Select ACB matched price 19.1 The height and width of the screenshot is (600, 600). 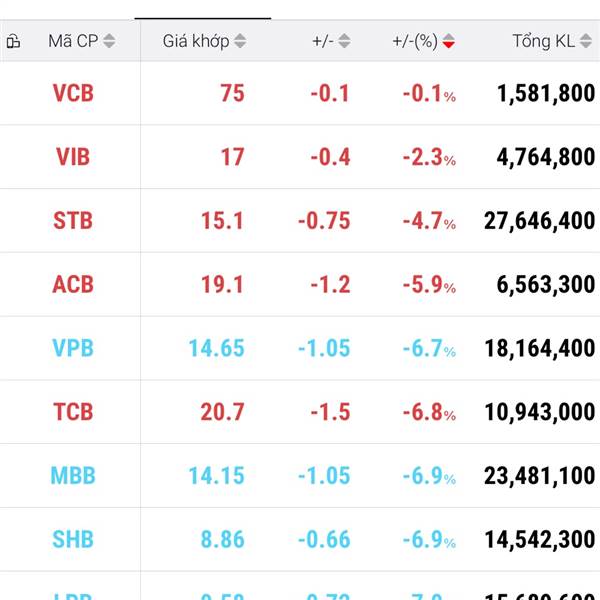pos(223,285)
